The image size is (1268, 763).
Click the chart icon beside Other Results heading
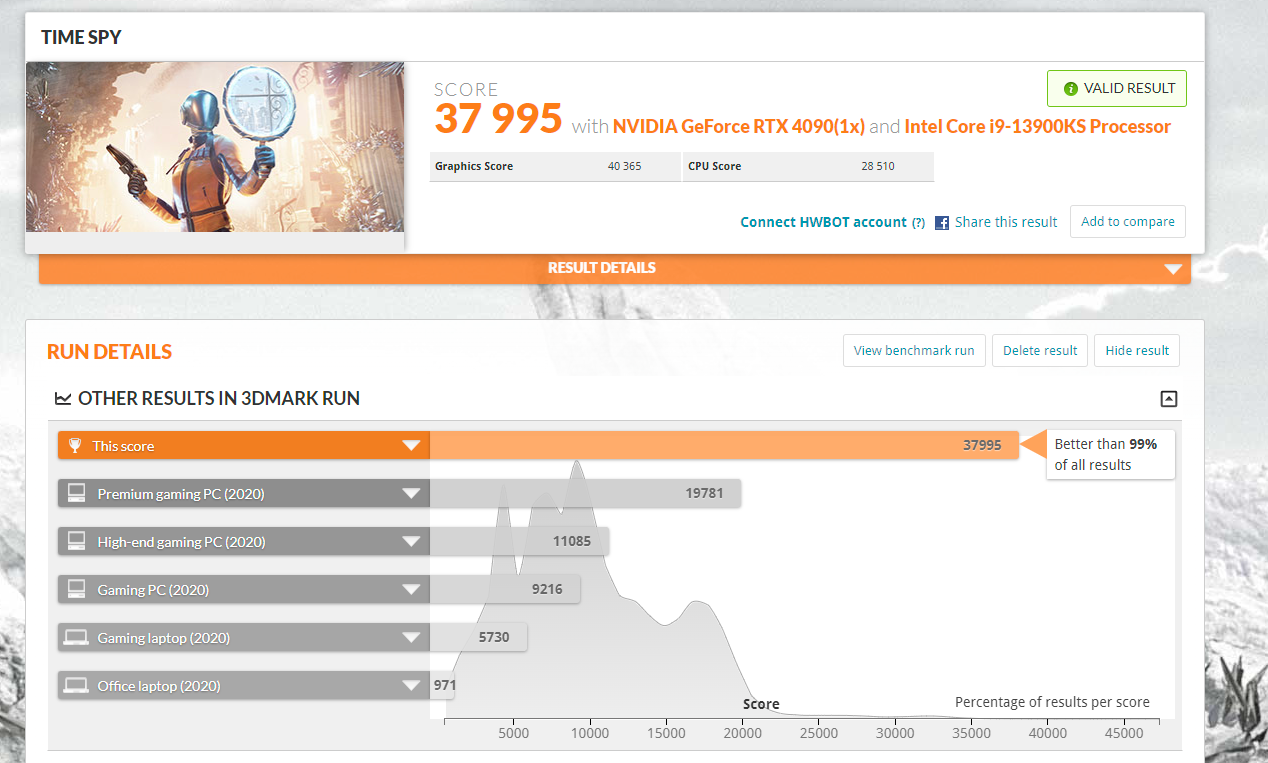63,399
